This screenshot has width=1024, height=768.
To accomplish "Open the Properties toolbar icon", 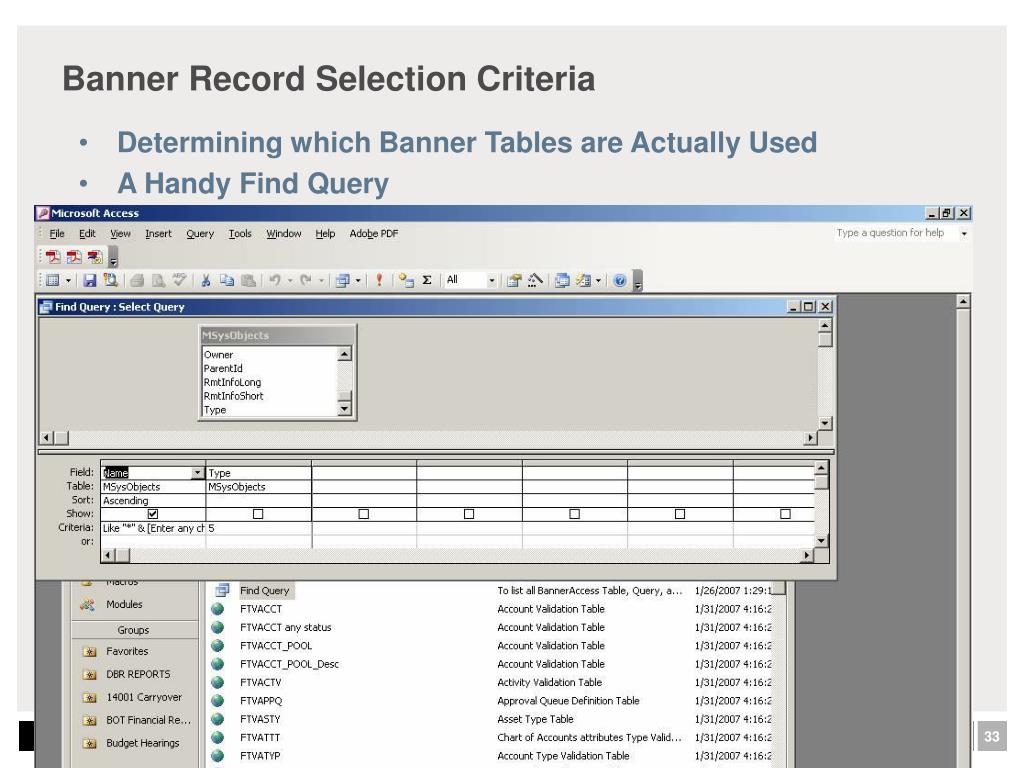I will tap(514, 280).
